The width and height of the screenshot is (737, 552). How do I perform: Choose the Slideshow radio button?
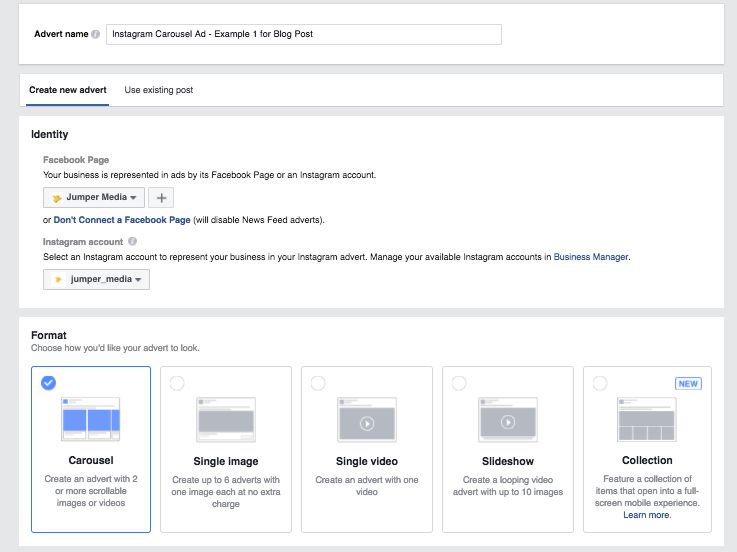click(460, 383)
